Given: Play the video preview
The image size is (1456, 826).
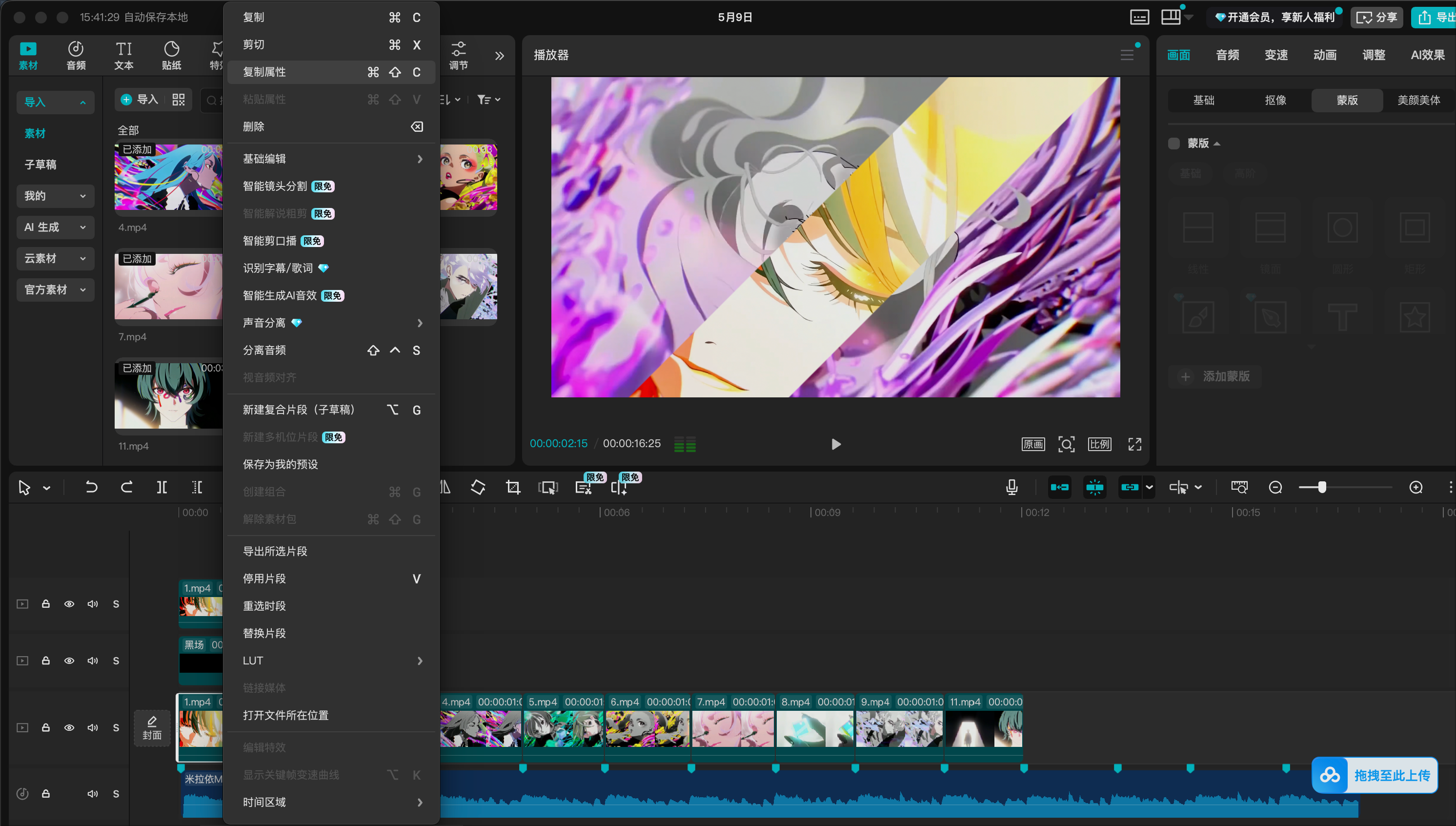Looking at the screenshot, I should (x=836, y=444).
